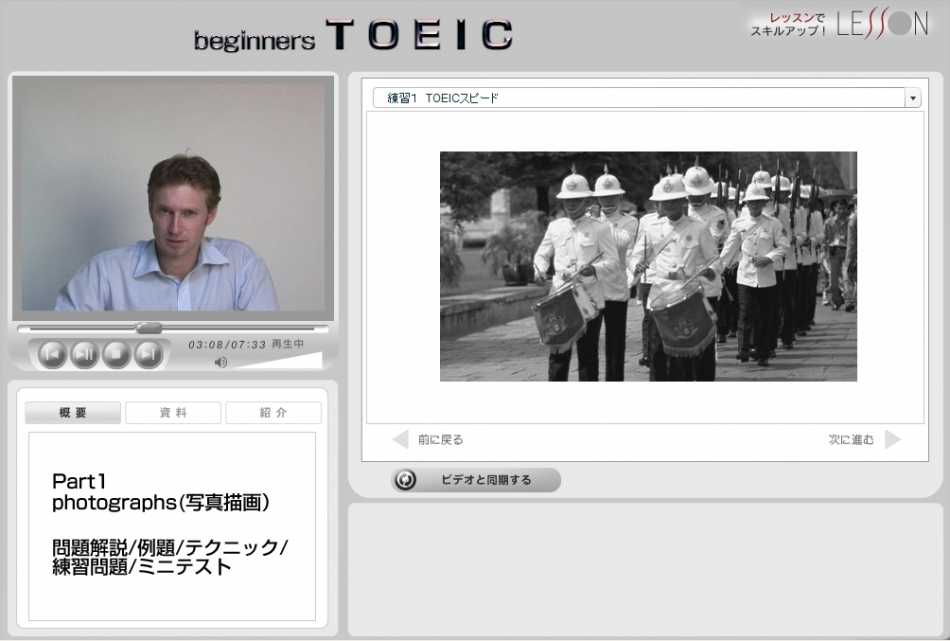Select the 概要 tab
This screenshot has width=950, height=641.
tap(73, 413)
